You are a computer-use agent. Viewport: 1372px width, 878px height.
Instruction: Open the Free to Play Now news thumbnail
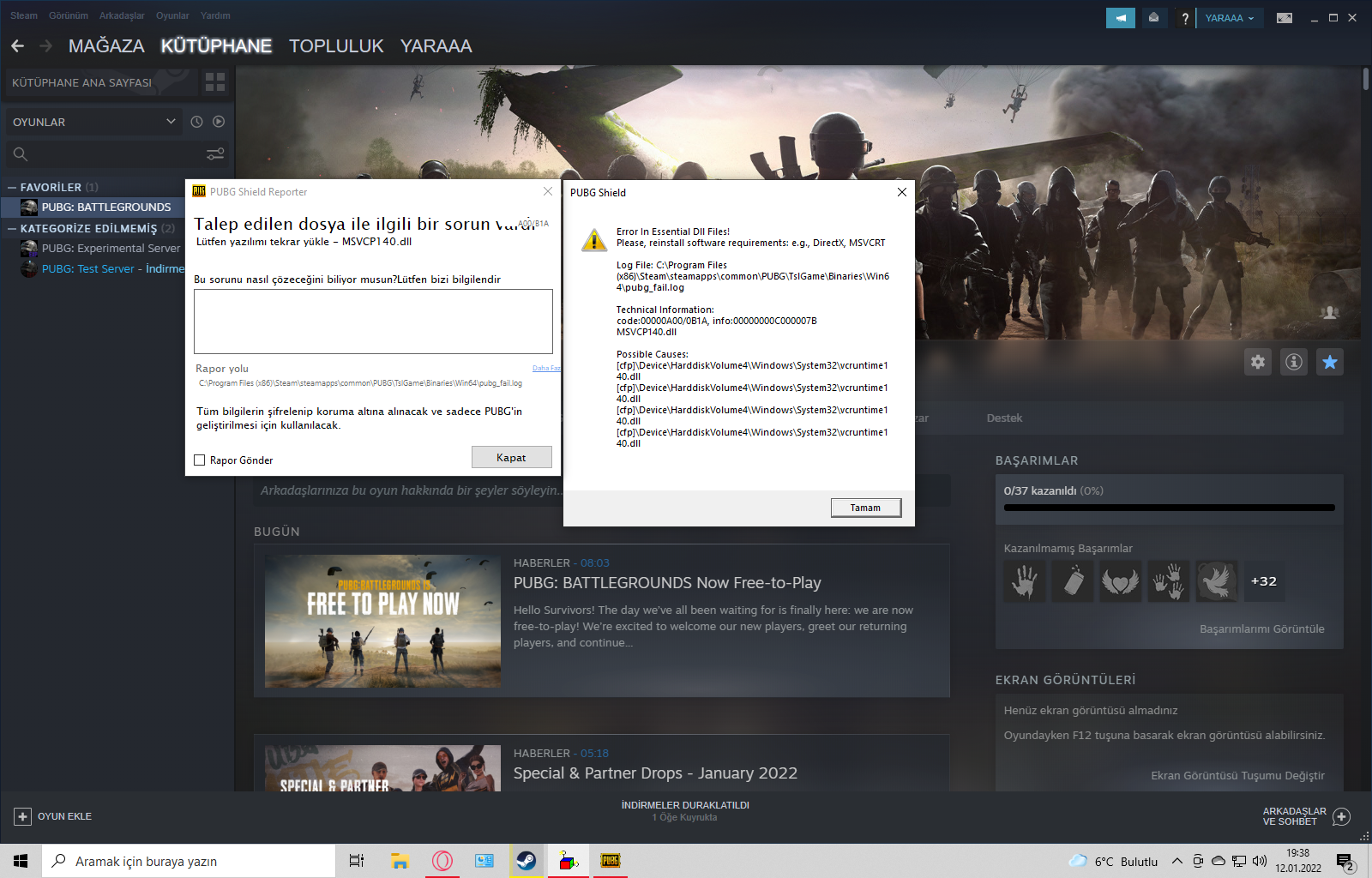coord(382,621)
